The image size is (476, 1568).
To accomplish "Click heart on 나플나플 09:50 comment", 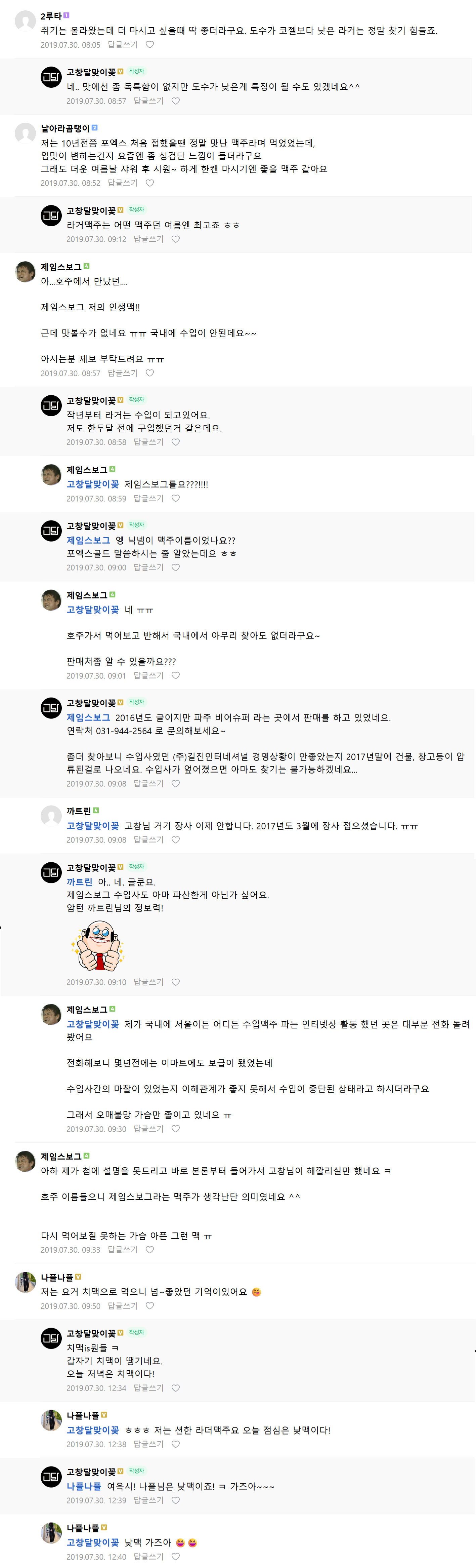I will (149, 1306).
